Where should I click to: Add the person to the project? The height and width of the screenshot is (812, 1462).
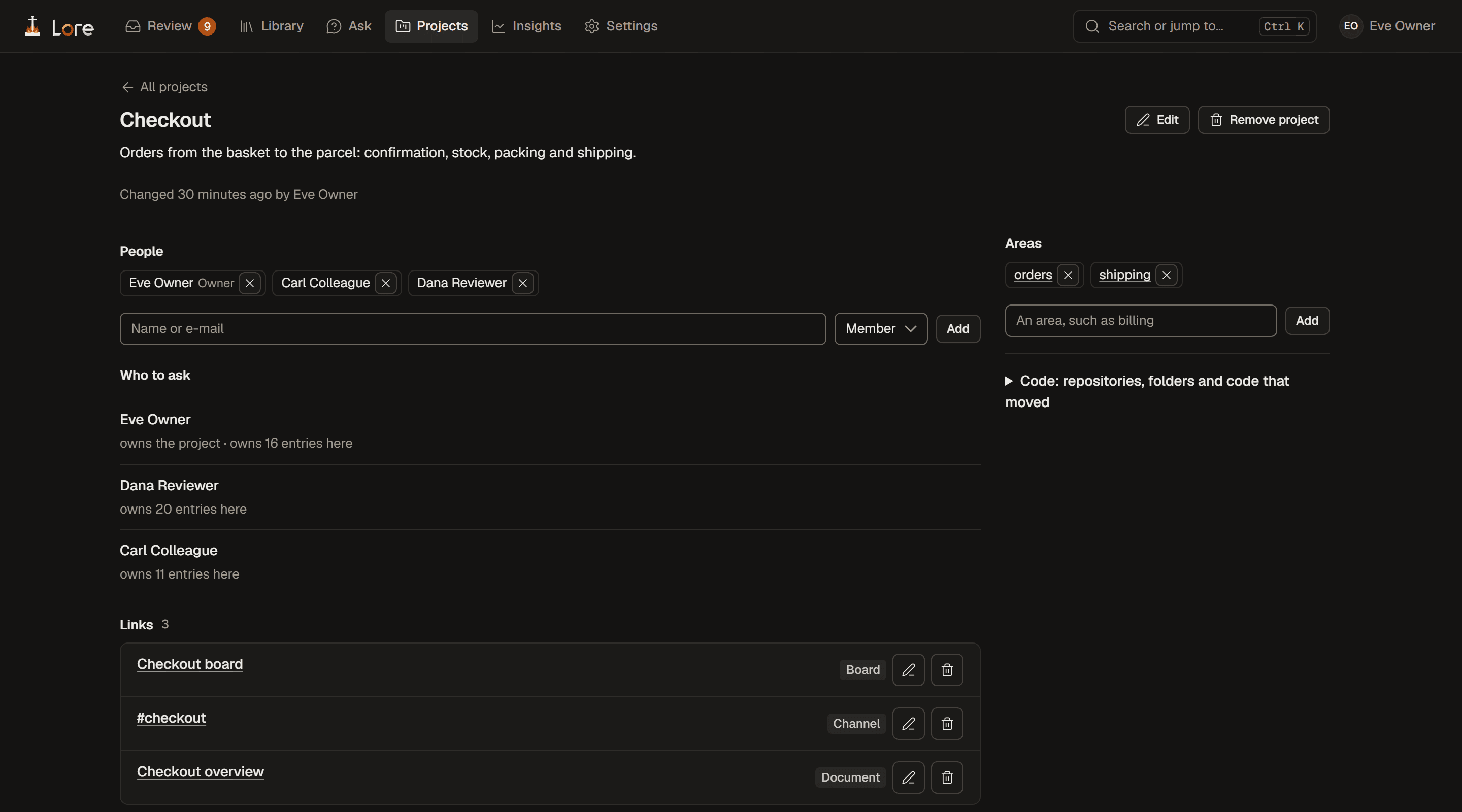click(x=958, y=329)
